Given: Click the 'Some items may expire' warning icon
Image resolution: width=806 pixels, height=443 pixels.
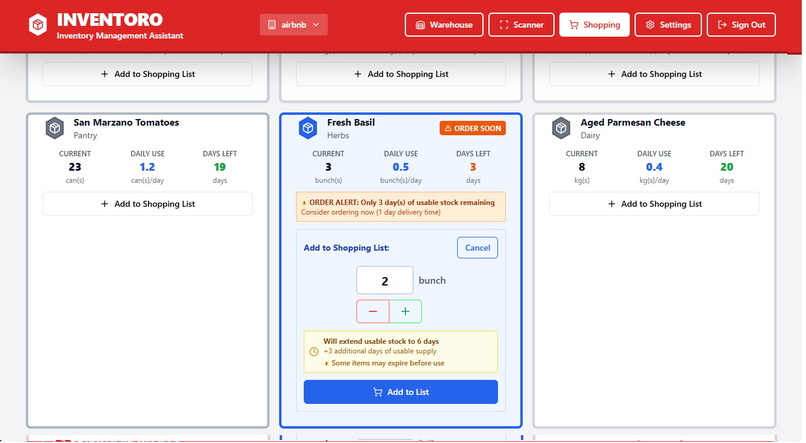Looking at the screenshot, I should coord(326,363).
